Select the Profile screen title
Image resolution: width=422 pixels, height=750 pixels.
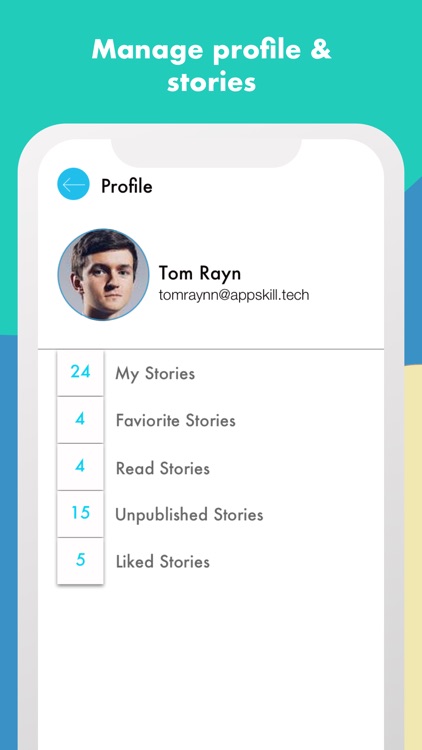127,186
